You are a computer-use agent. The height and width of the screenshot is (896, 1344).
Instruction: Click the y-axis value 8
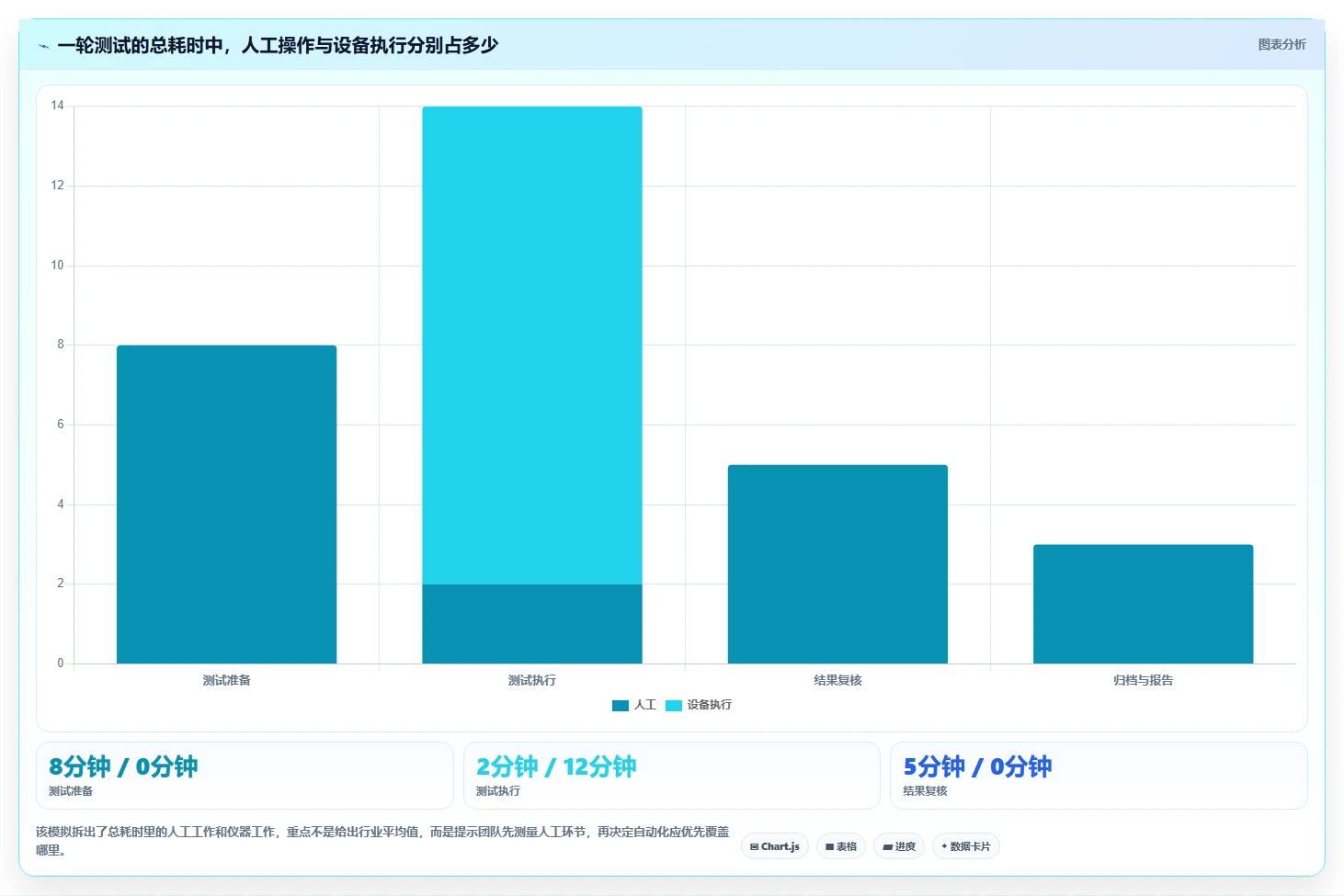point(61,345)
